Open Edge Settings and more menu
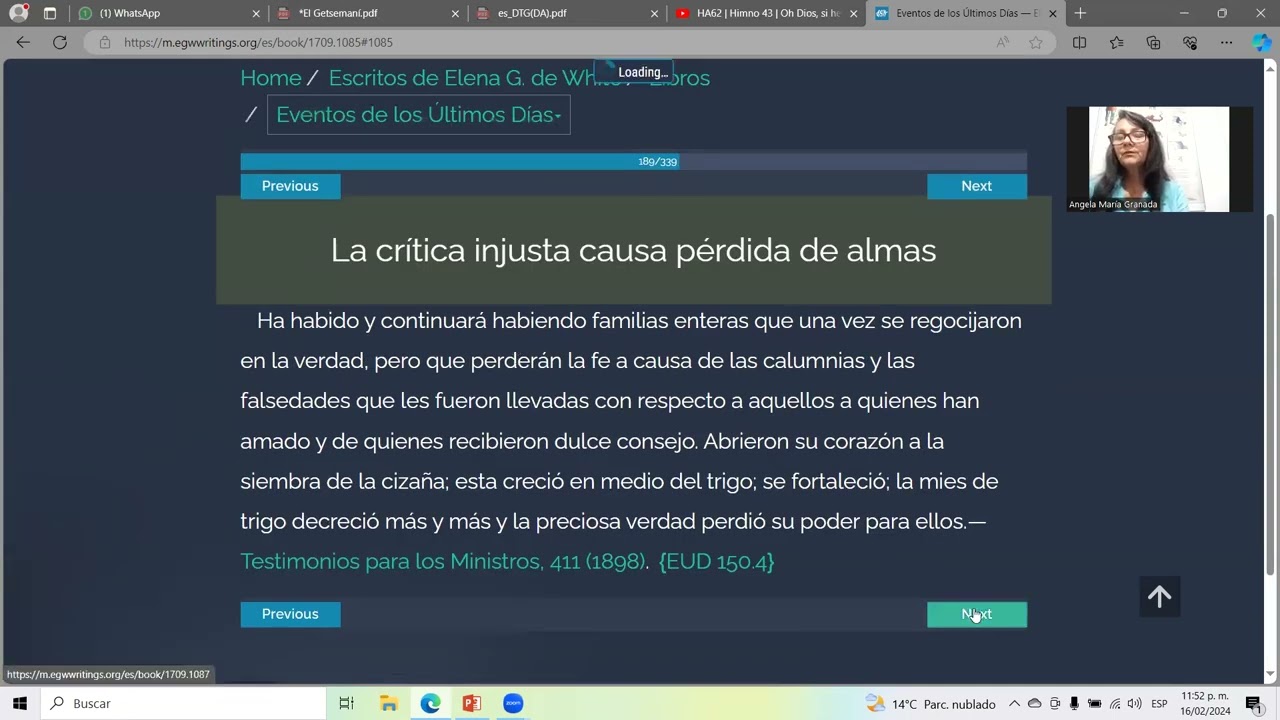Viewport: 1280px width, 720px height. [1226, 42]
